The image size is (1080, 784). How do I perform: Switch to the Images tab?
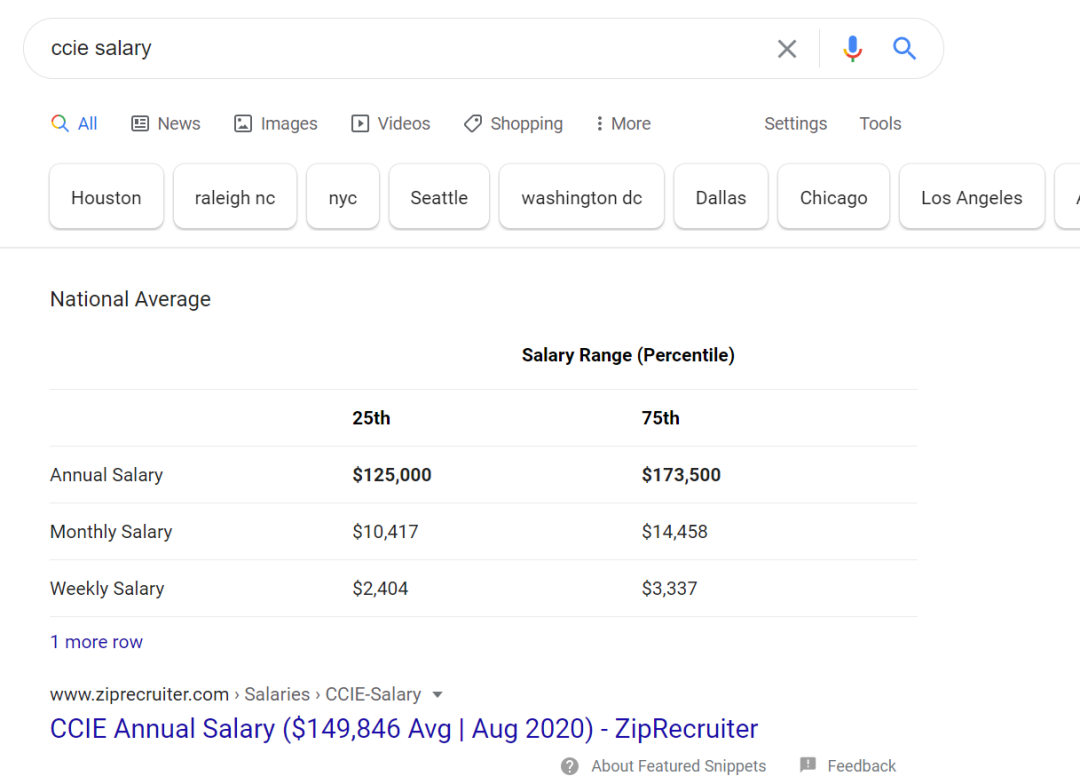pos(276,124)
